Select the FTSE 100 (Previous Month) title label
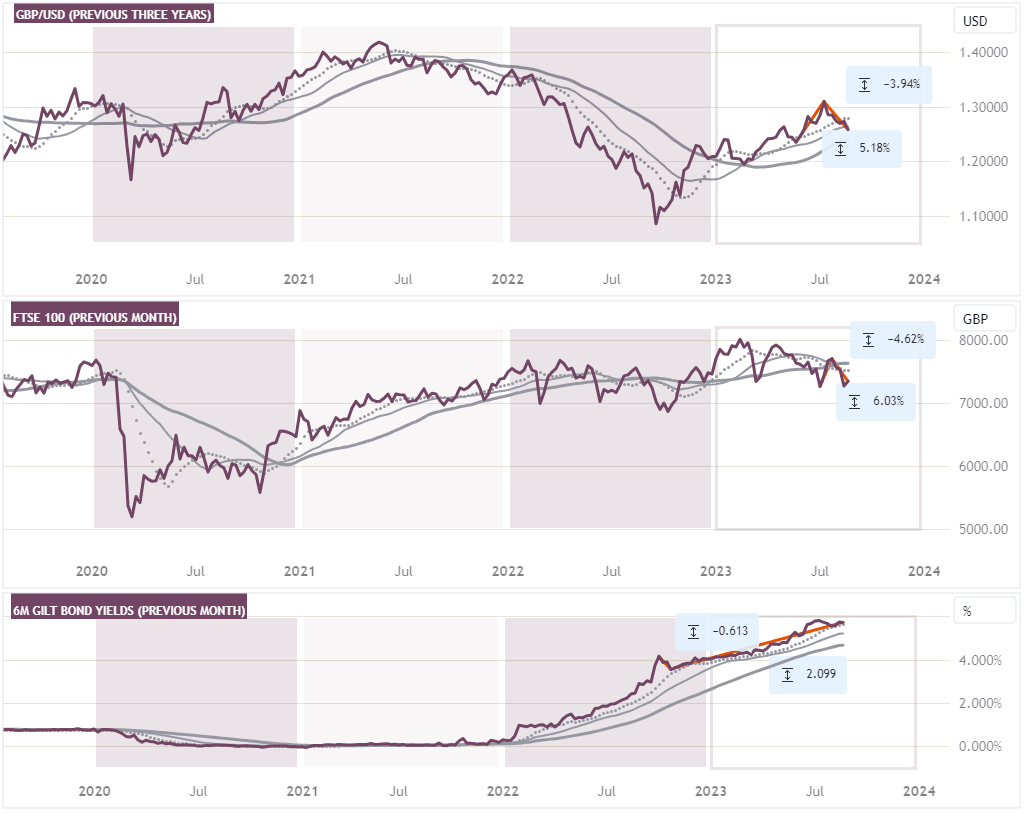 click(94, 318)
